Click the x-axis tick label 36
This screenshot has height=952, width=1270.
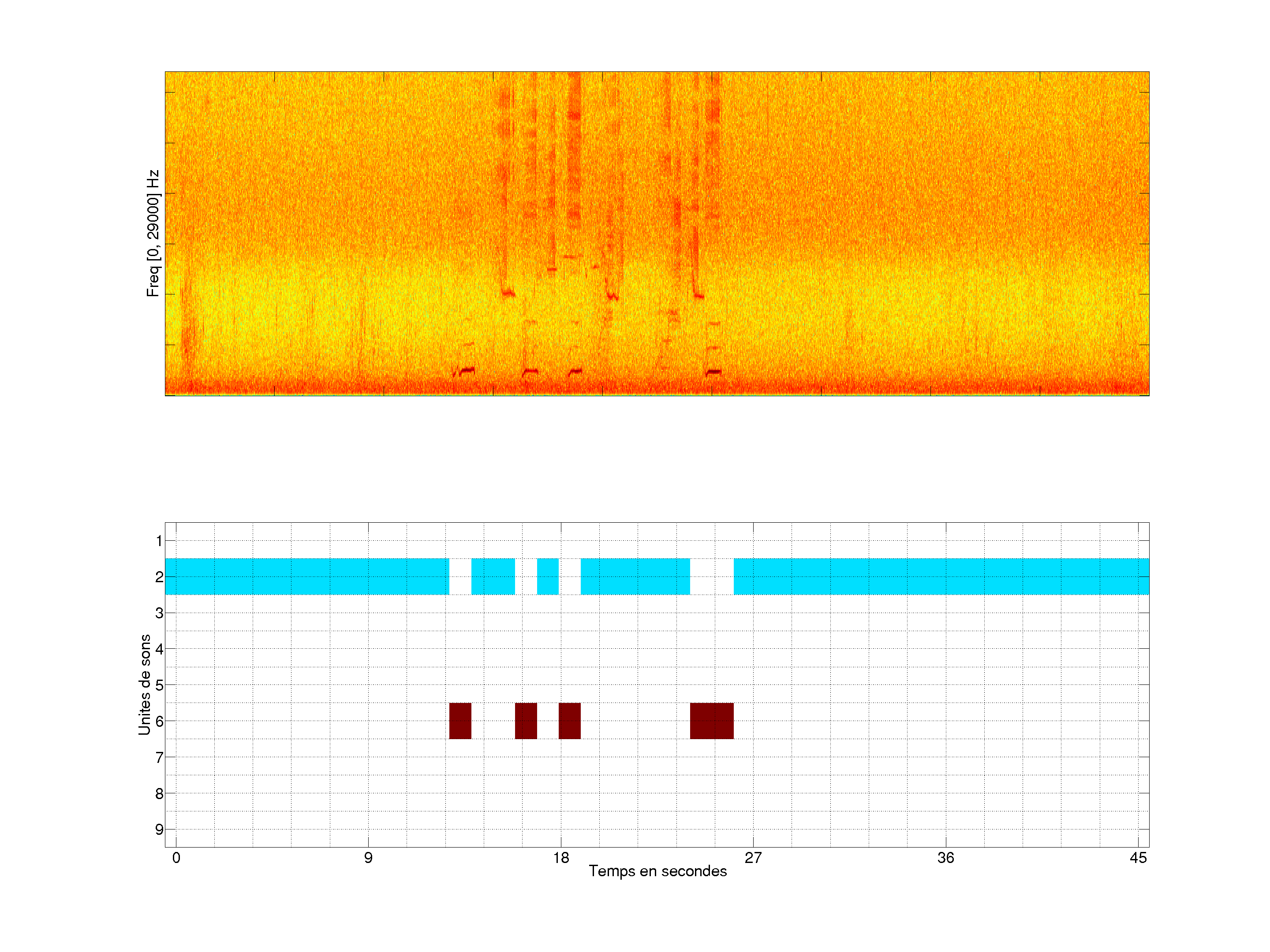[x=945, y=858]
